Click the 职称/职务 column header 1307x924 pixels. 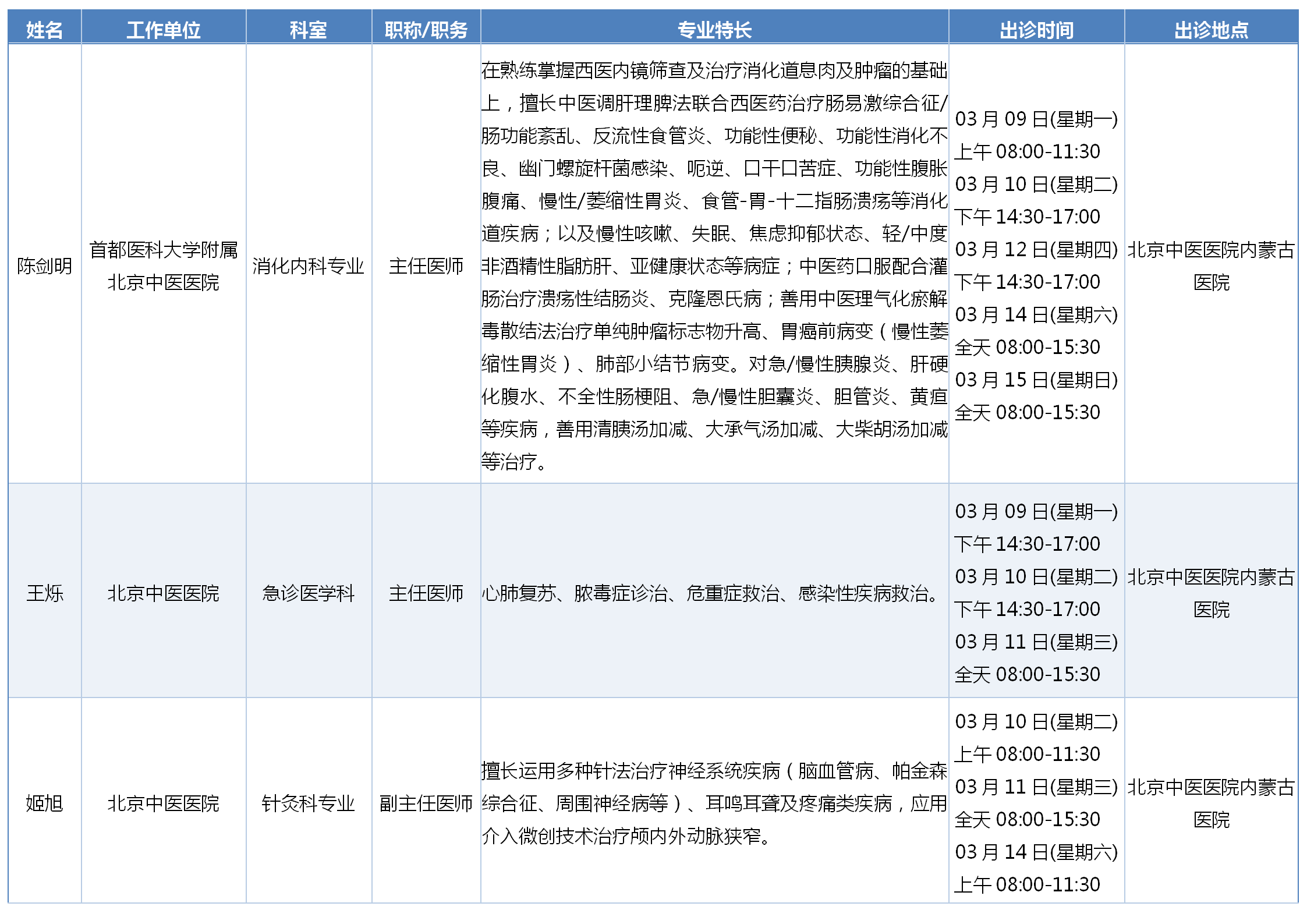pos(426,30)
